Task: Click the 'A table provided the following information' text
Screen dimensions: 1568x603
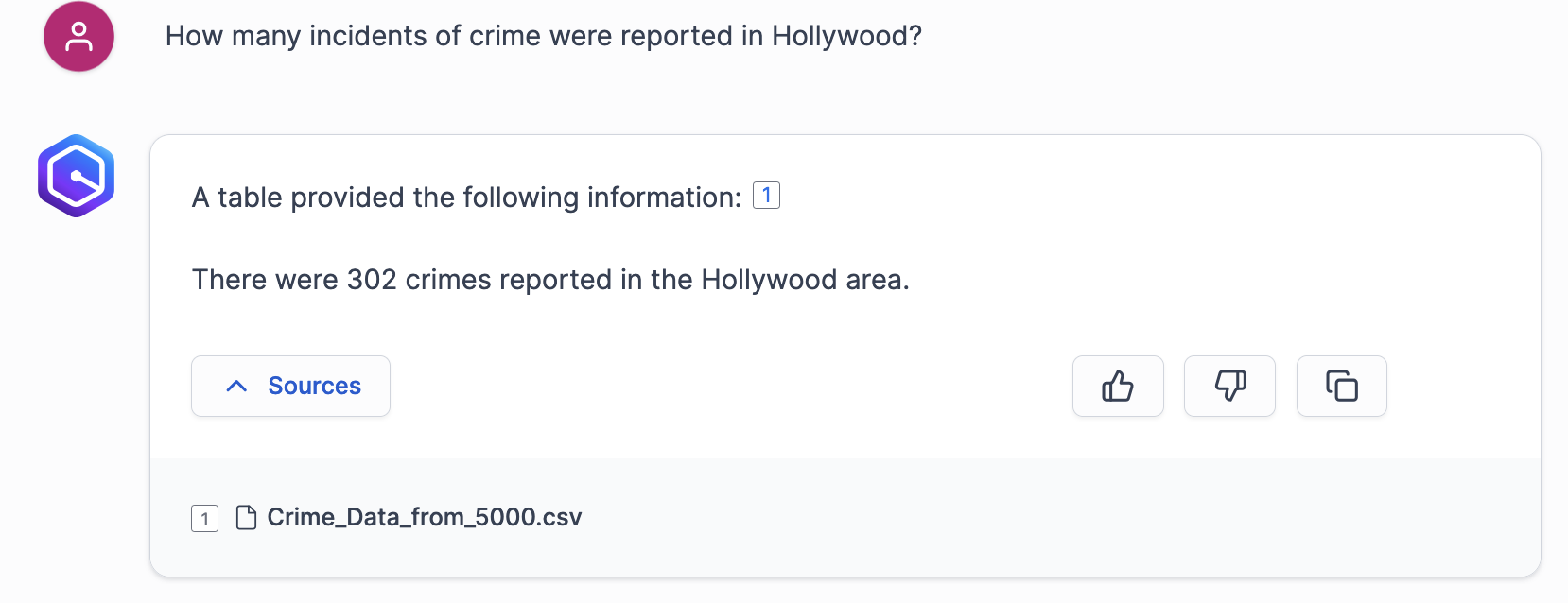Action: coord(466,198)
